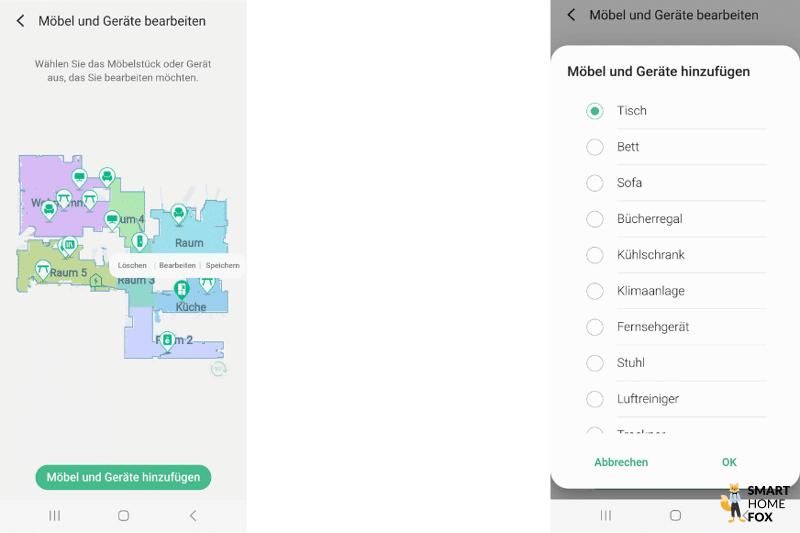
Task: Tap the fridge marker in Küche
Action: click(x=182, y=289)
